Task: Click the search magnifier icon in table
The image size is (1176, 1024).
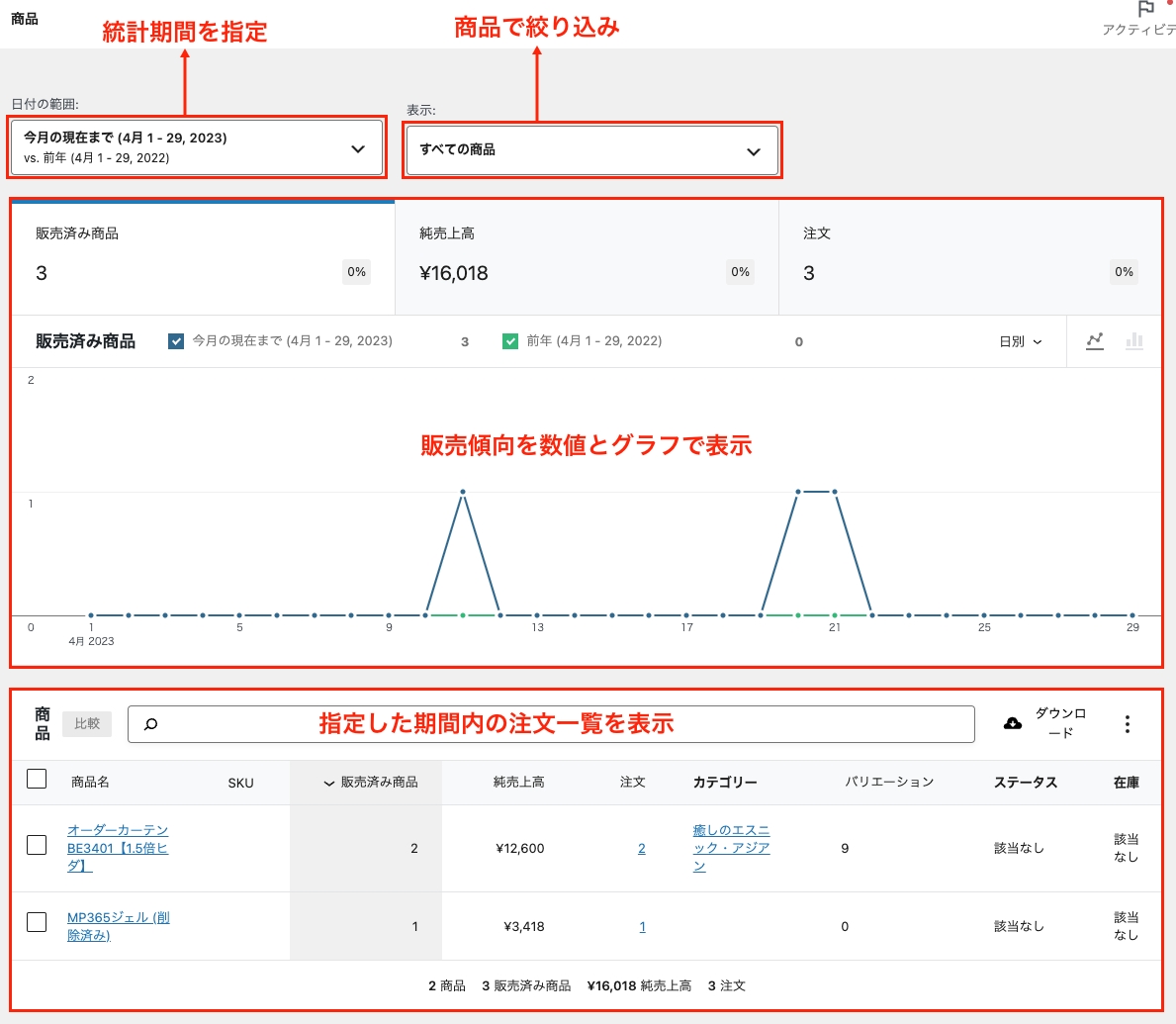Action: point(150,724)
